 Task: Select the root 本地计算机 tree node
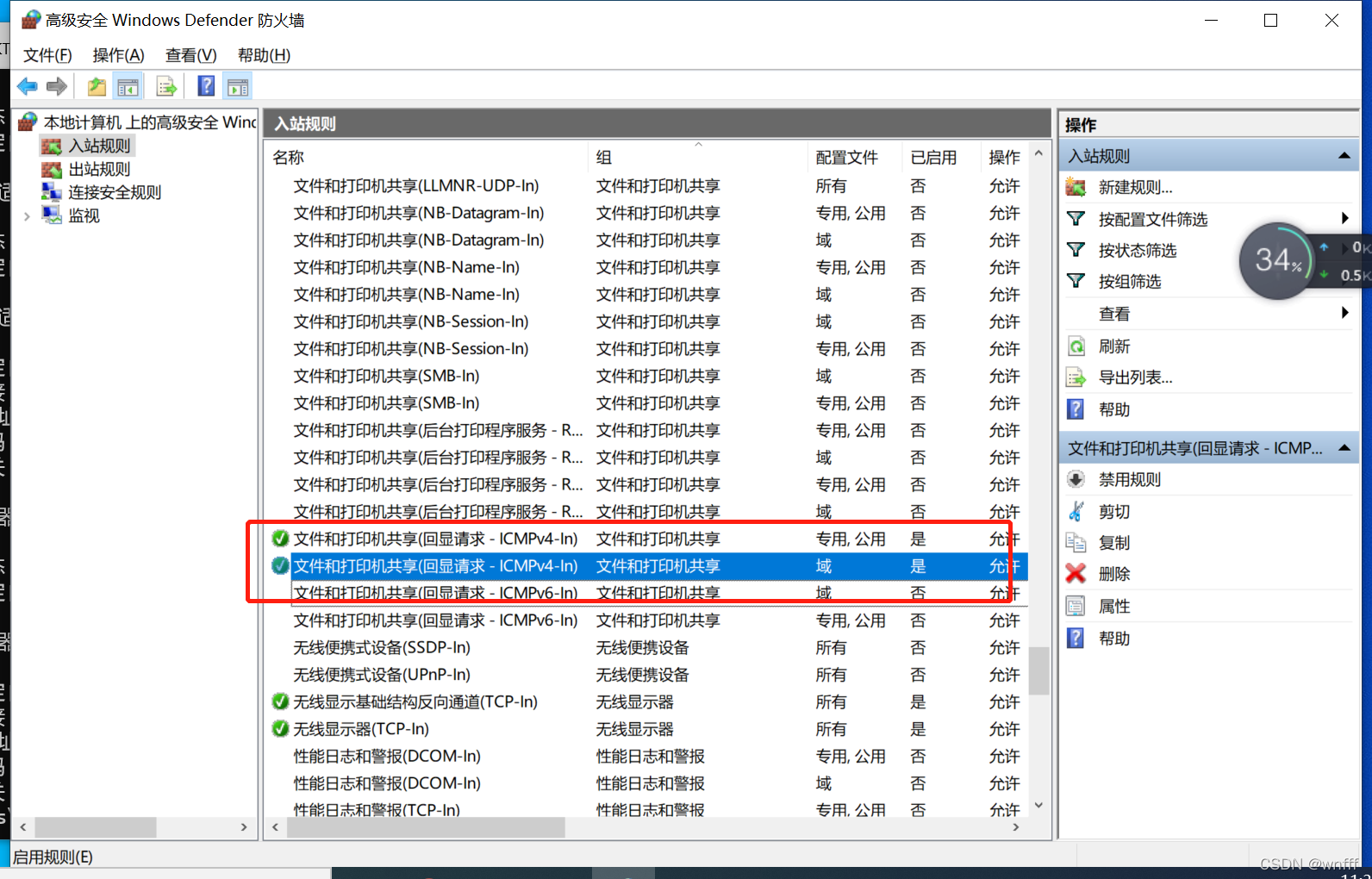coord(150,122)
